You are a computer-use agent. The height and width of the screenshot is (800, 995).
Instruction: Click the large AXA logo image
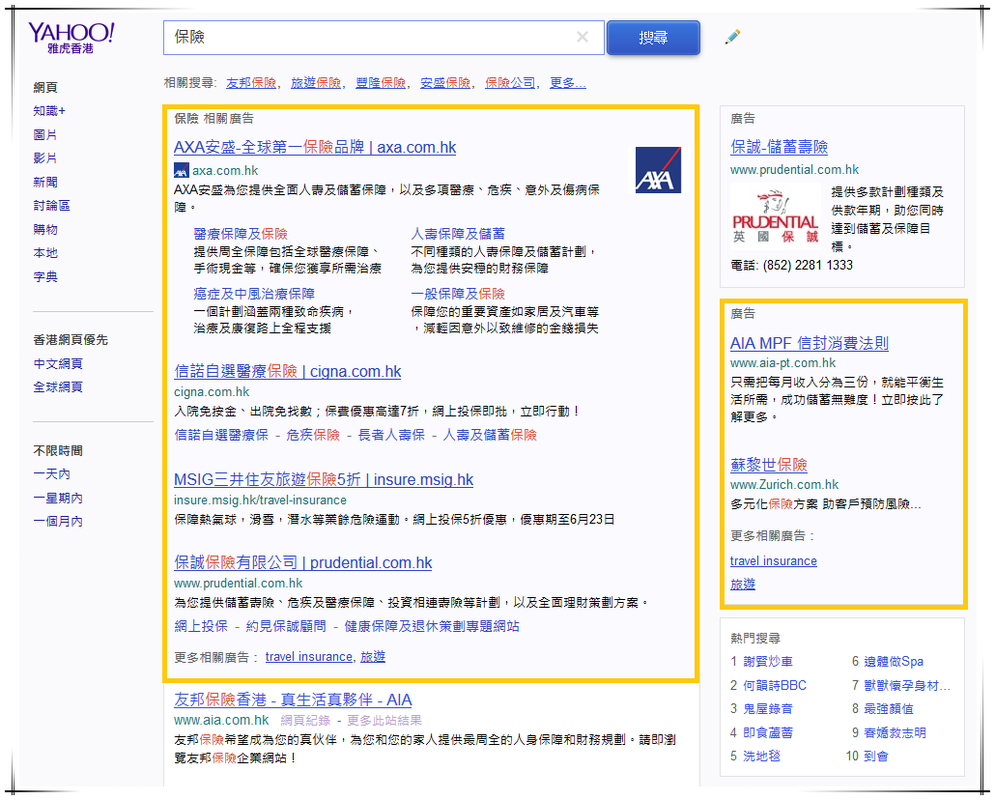pos(658,169)
